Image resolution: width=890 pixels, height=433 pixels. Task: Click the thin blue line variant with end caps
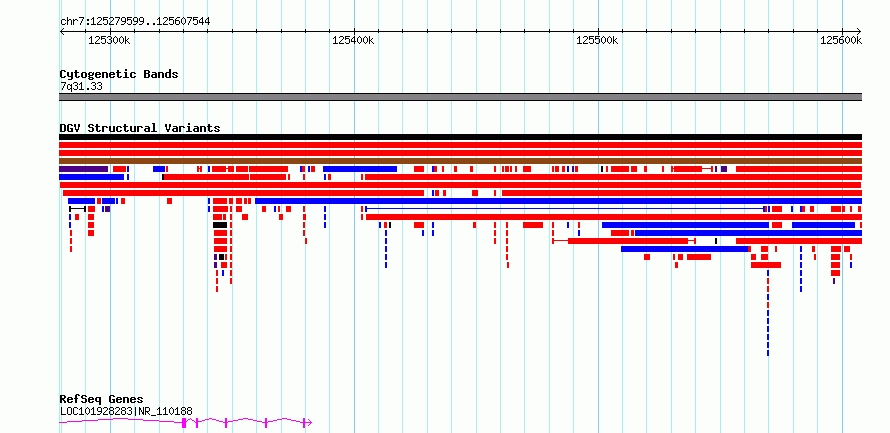[564, 209]
